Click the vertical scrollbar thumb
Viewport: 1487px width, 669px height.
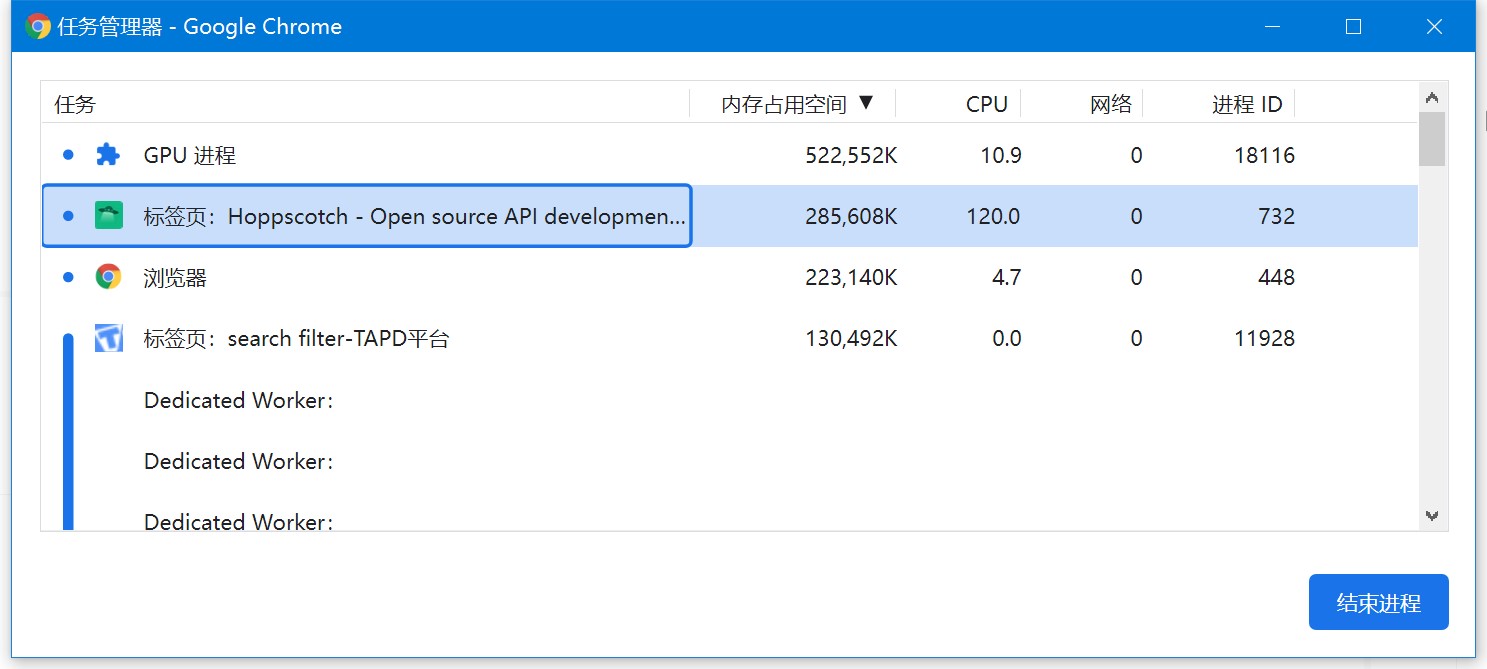1432,139
